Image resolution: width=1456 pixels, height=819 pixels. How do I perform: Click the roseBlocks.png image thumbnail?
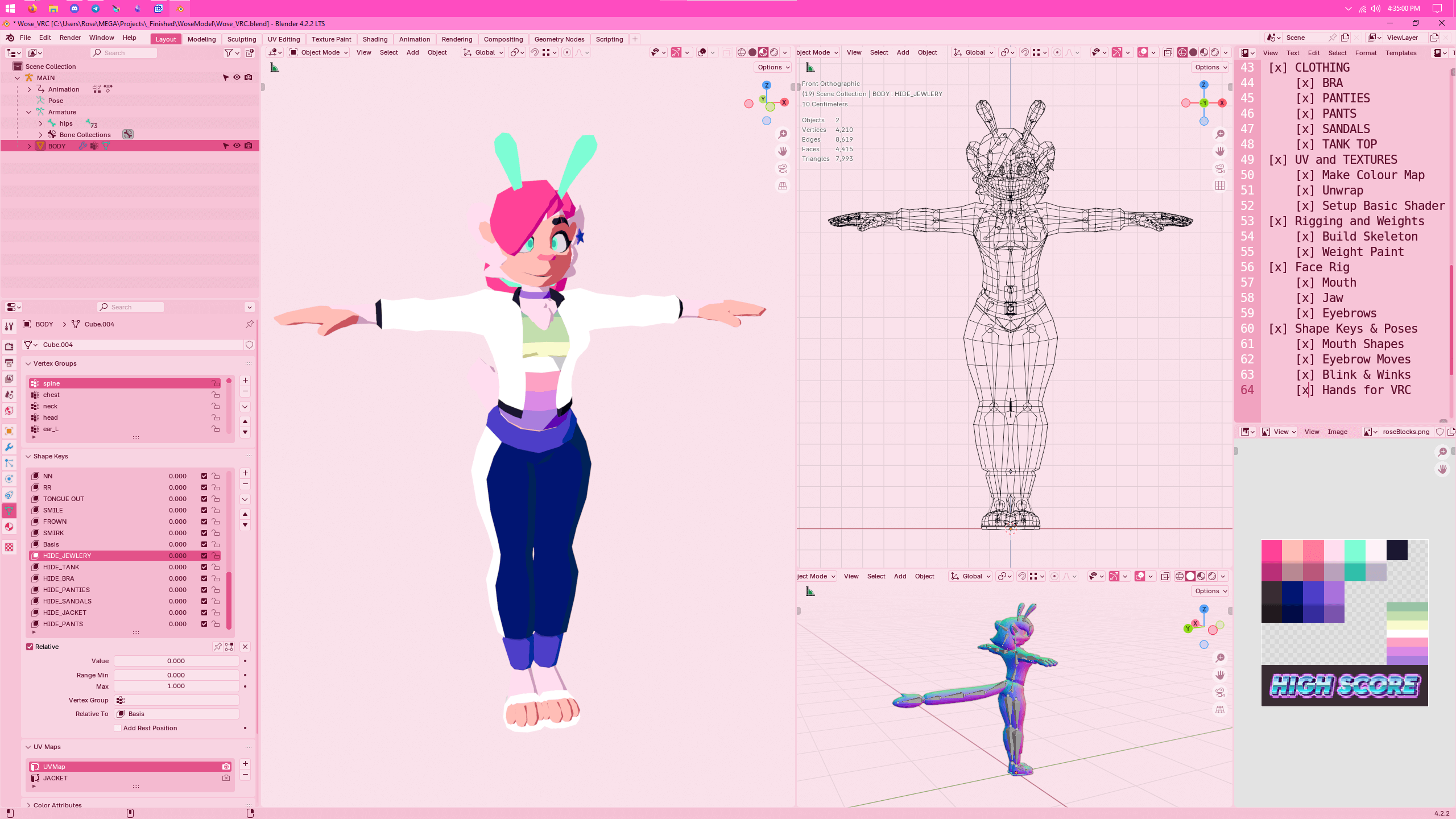coord(1345,623)
